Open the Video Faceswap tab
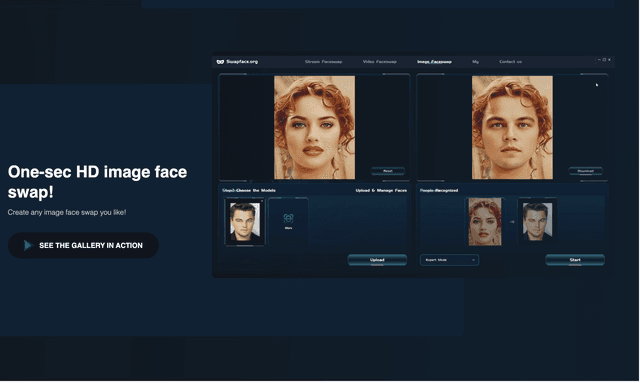The width and height of the screenshot is (640, 383). [x=380, y=62]
